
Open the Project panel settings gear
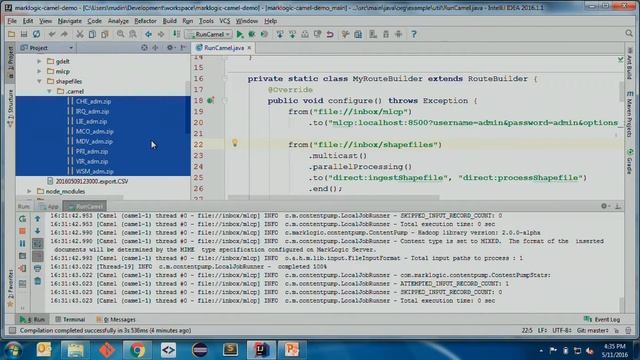click(170, 48)
